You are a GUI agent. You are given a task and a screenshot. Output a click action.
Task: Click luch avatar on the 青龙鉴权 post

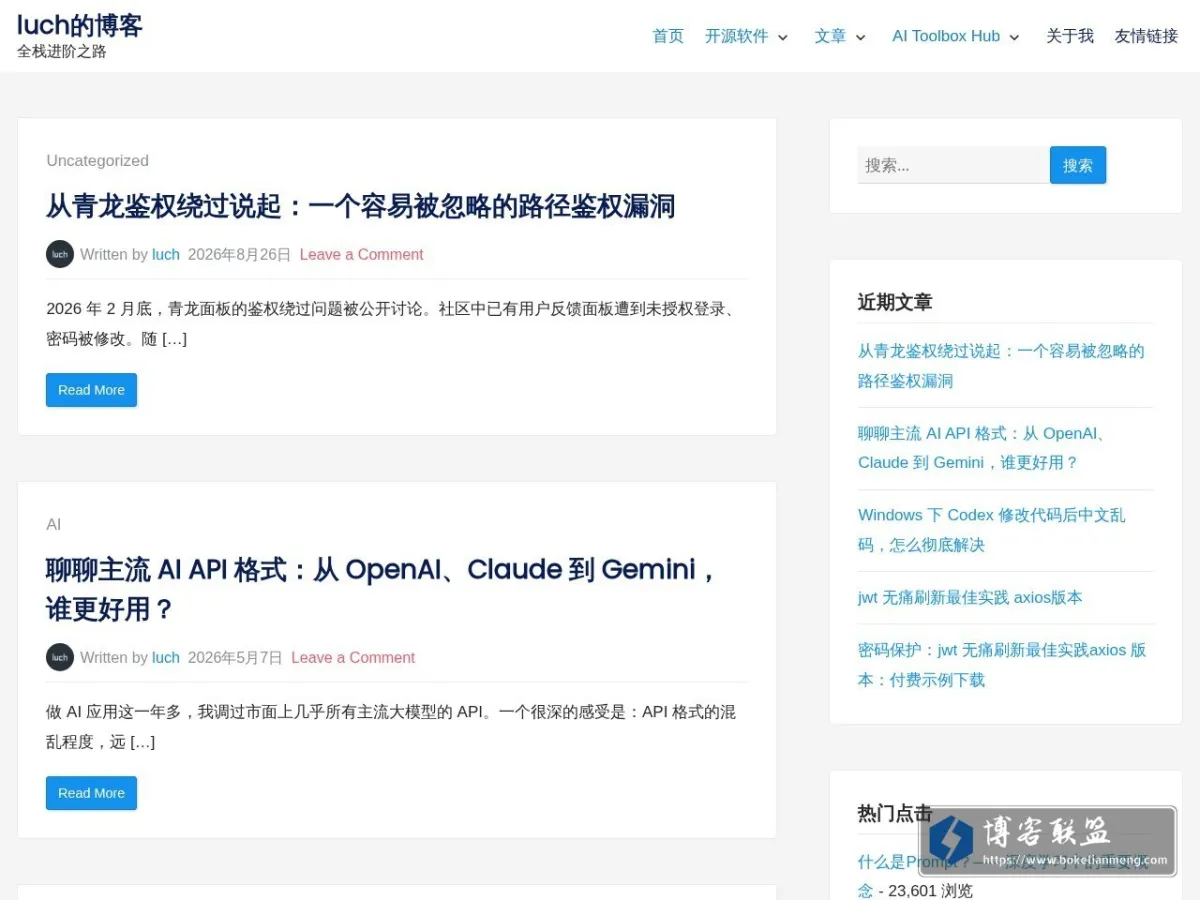[60, 254]
